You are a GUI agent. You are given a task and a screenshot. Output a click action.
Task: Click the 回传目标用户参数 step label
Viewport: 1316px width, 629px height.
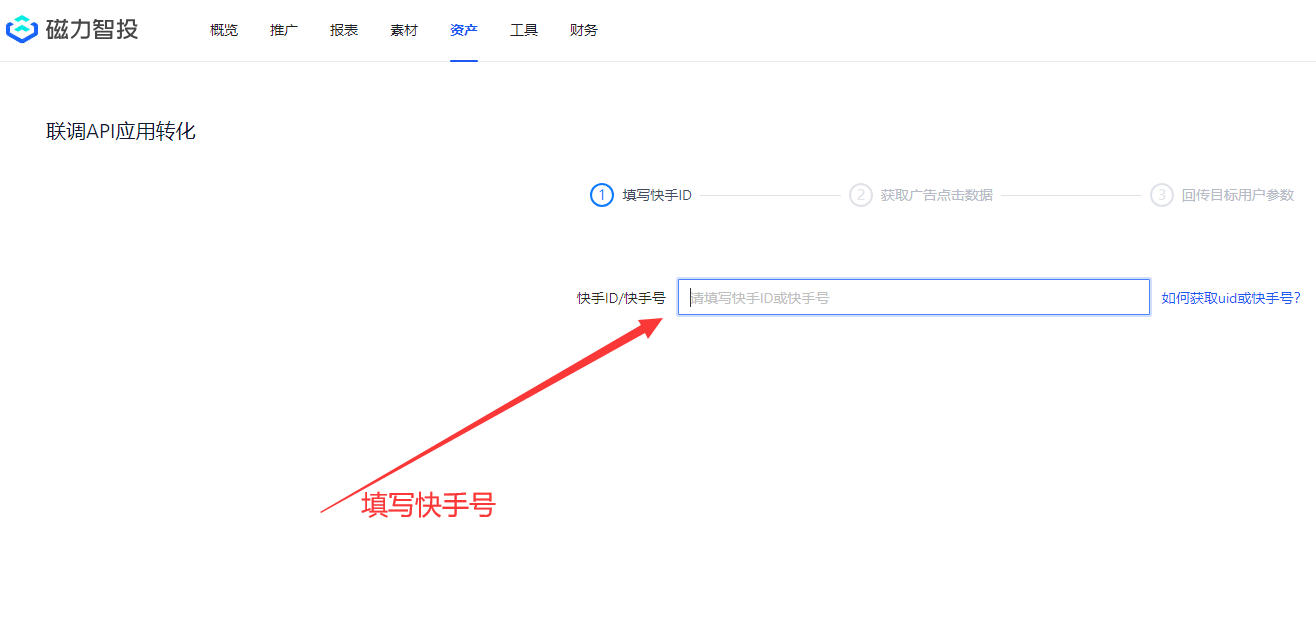click(1238, 195)
